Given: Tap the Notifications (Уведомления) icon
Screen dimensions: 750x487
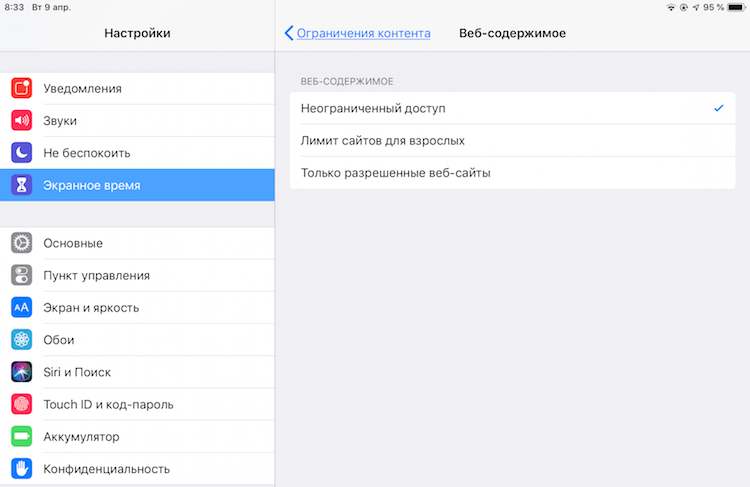Looking at the screenshot, I should [22, 89].
